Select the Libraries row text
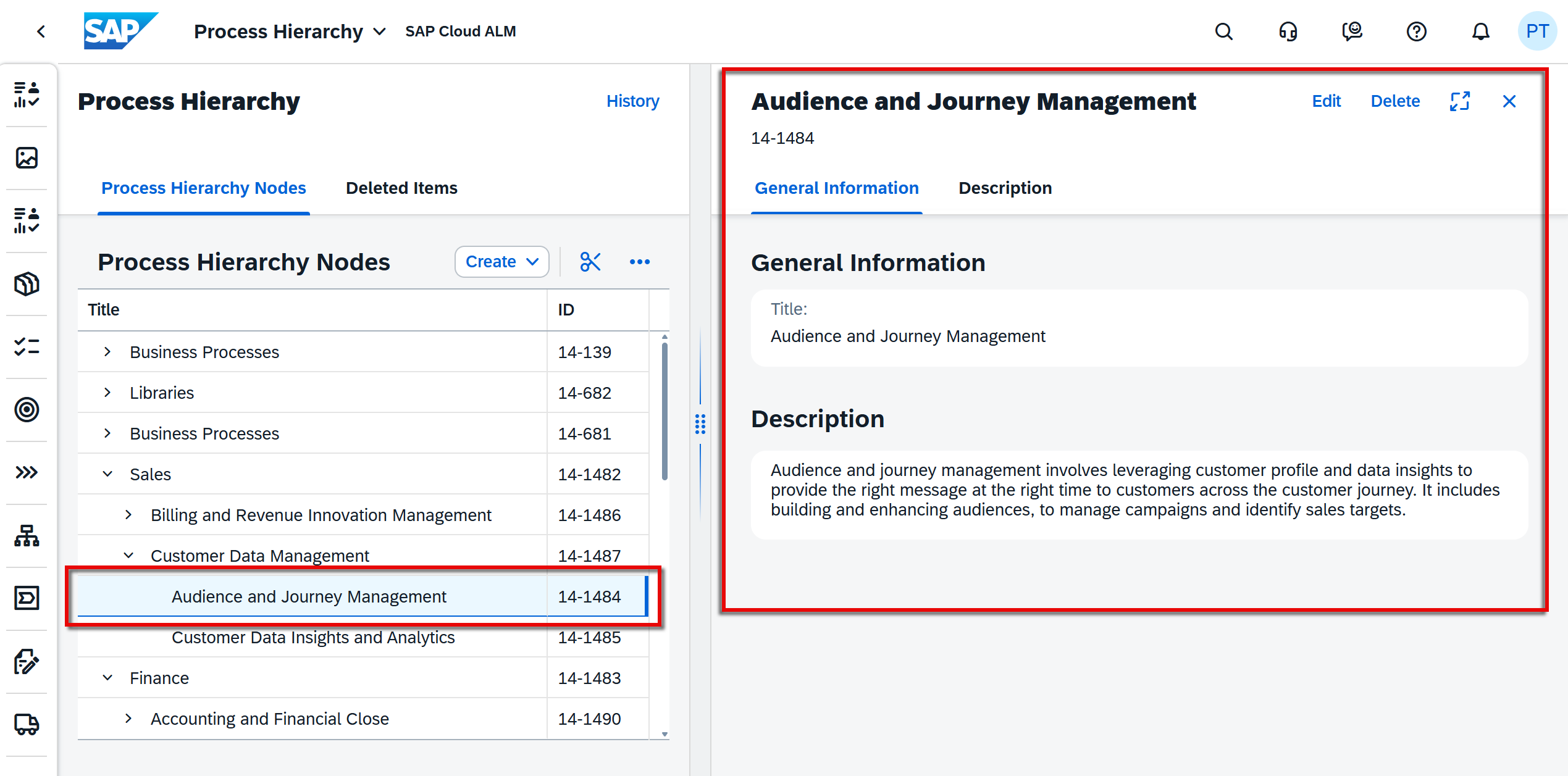Viewport: 1568px width, 776px height. click(x=162, y=393)
